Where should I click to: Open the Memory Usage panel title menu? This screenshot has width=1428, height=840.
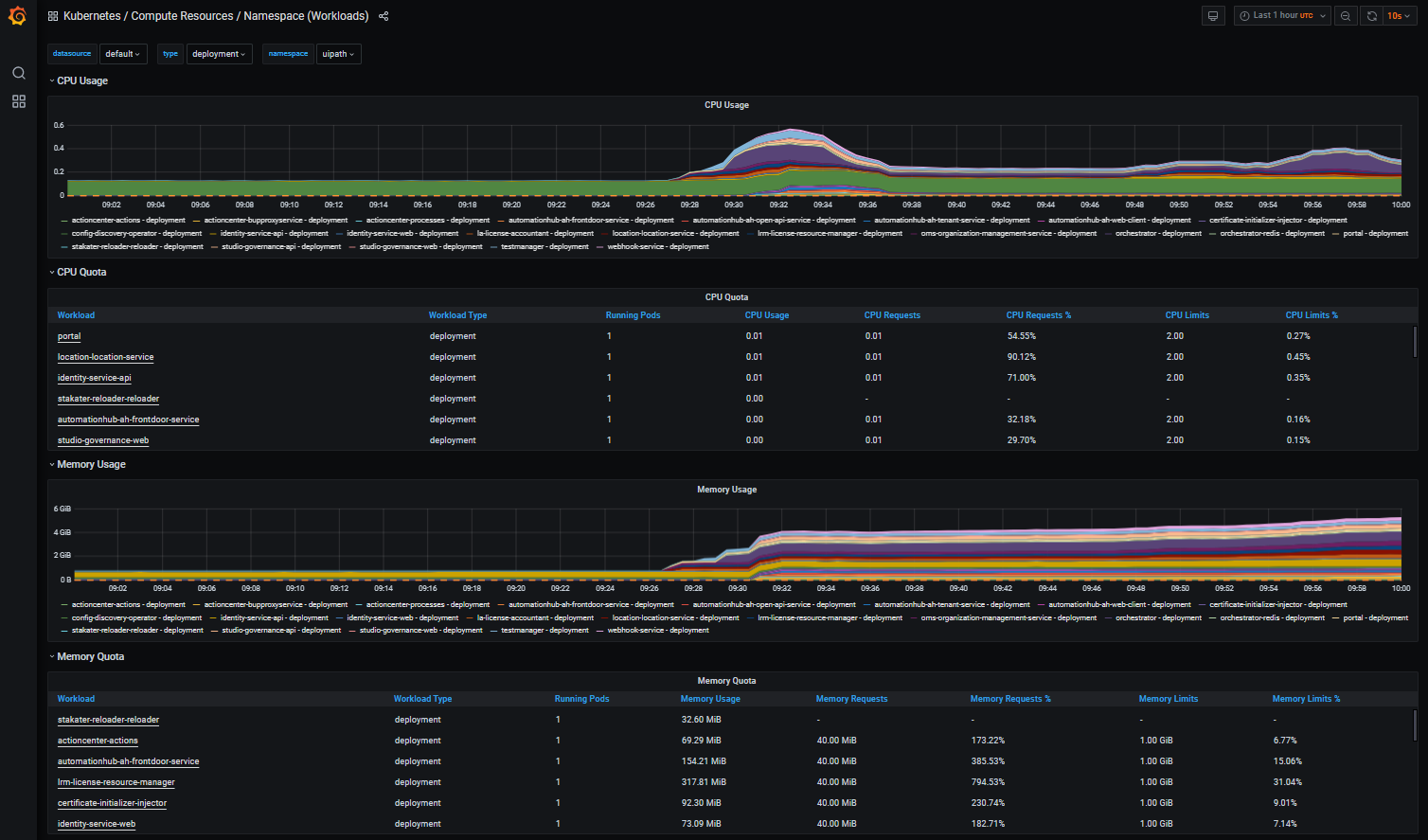point(726,490)
